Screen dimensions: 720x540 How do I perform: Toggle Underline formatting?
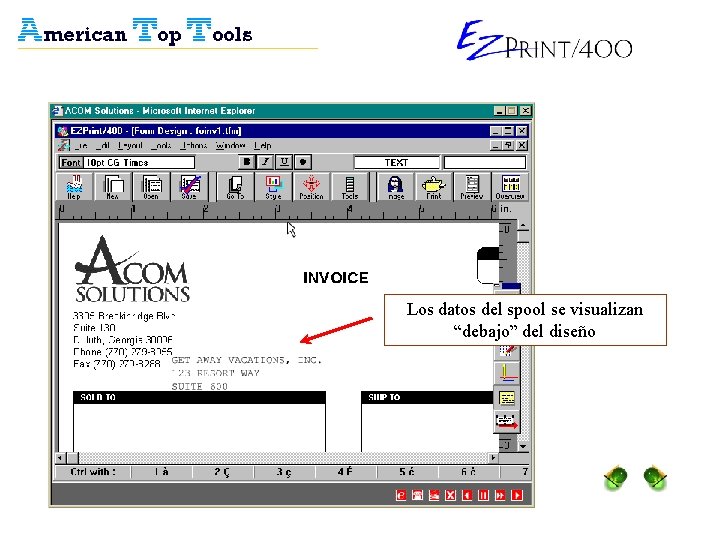tap(284, 162)
